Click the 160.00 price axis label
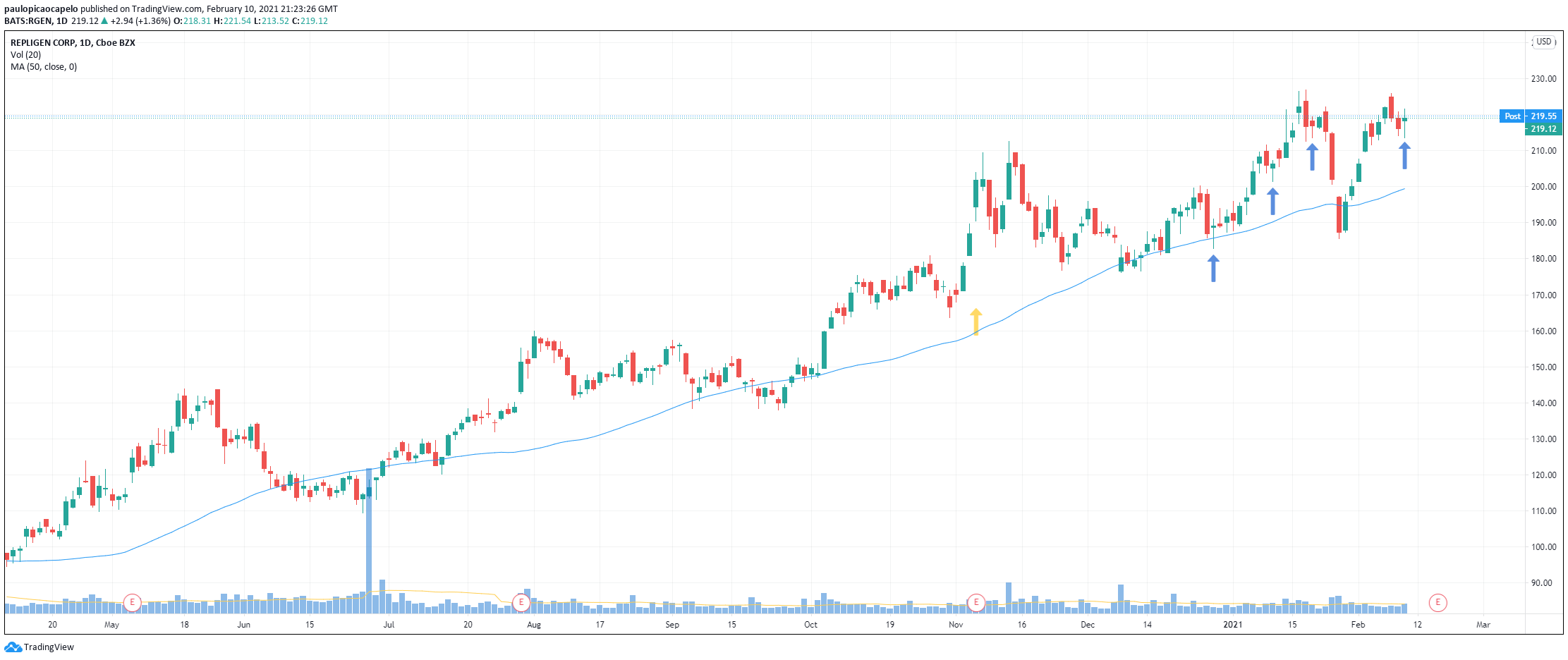The image size is (1568, 660). click(x=1543, y=331)
